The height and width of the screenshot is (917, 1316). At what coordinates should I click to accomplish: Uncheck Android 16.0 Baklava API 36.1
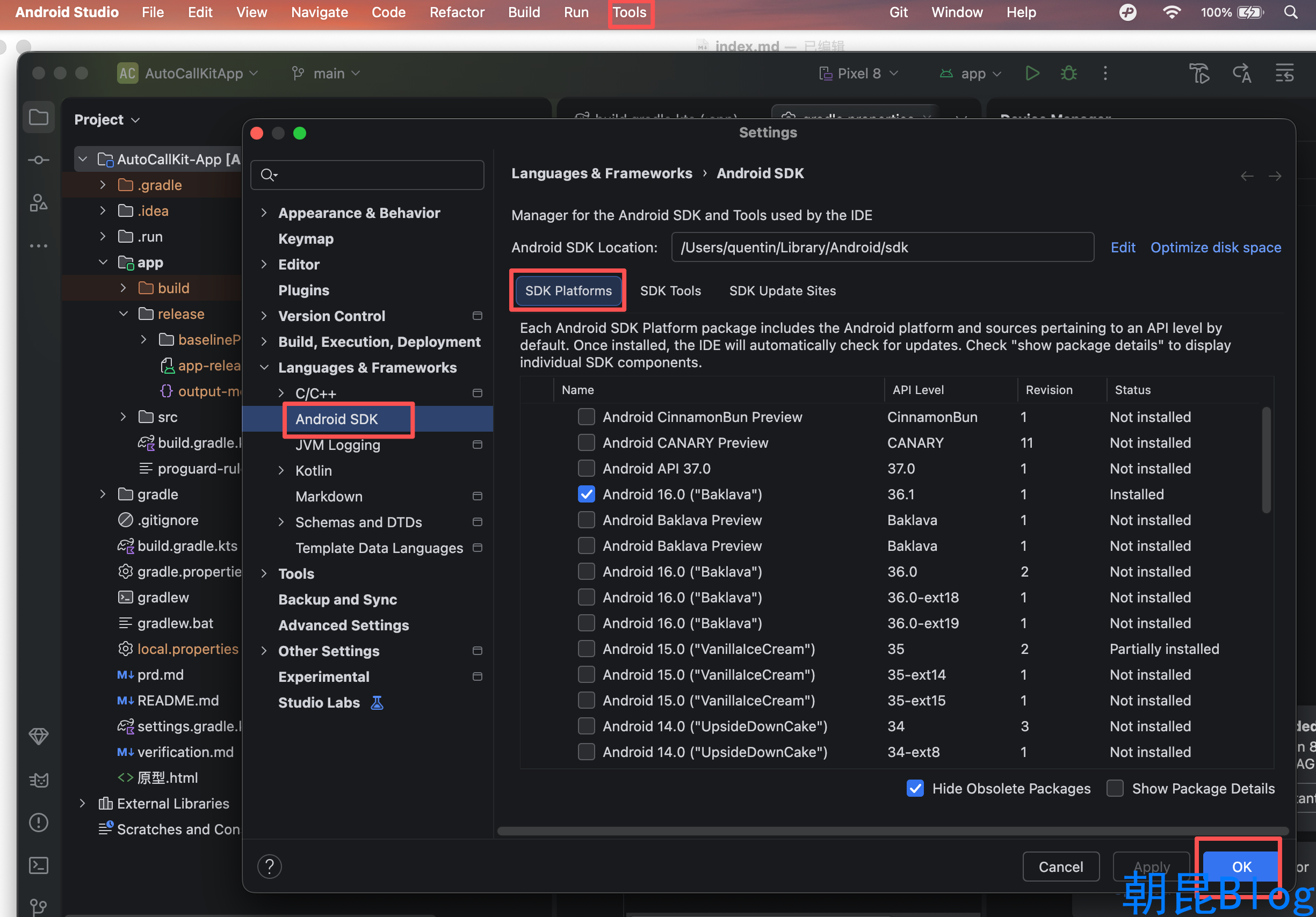coord(586,494)
